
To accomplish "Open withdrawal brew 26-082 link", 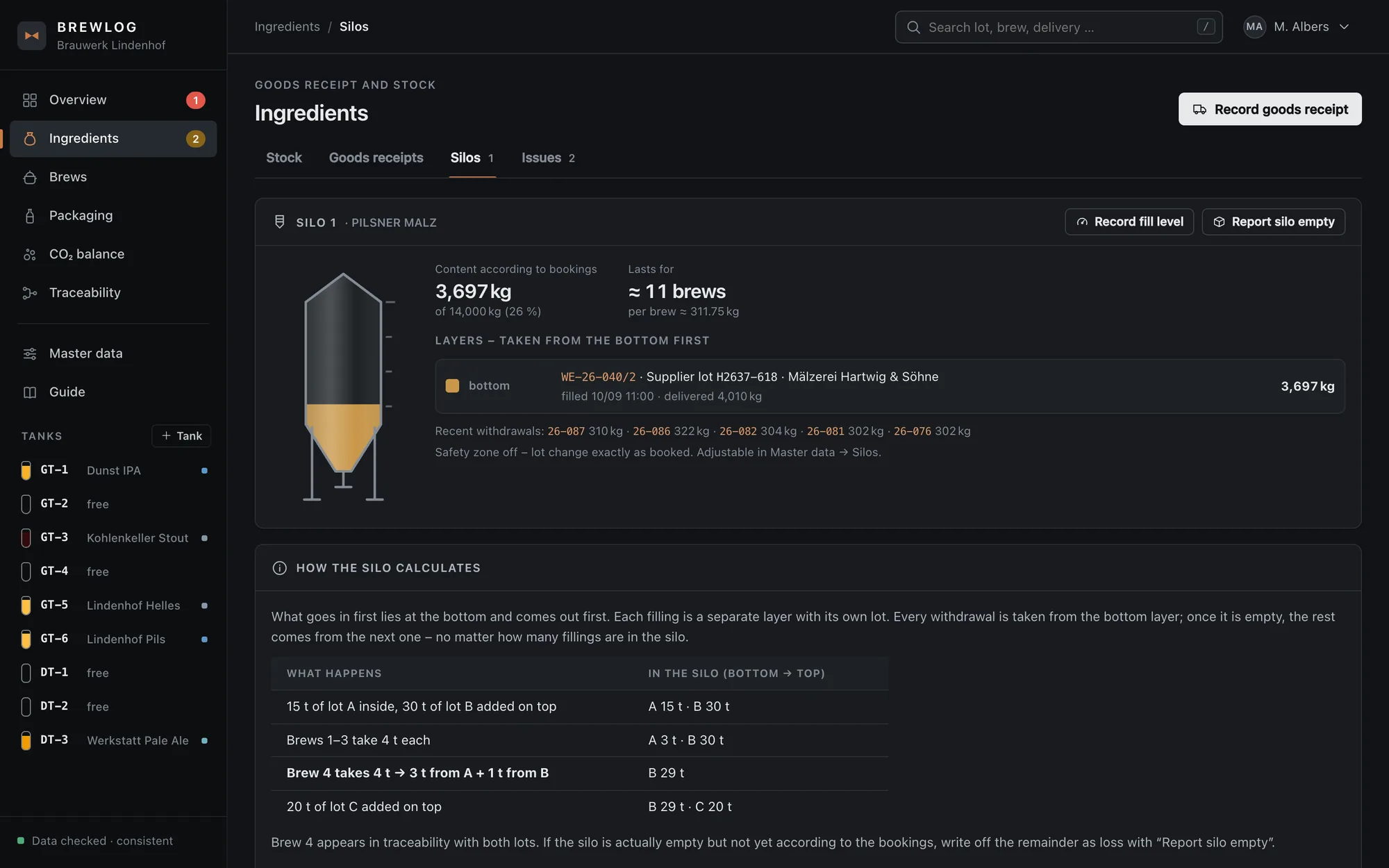I will 738,431.
